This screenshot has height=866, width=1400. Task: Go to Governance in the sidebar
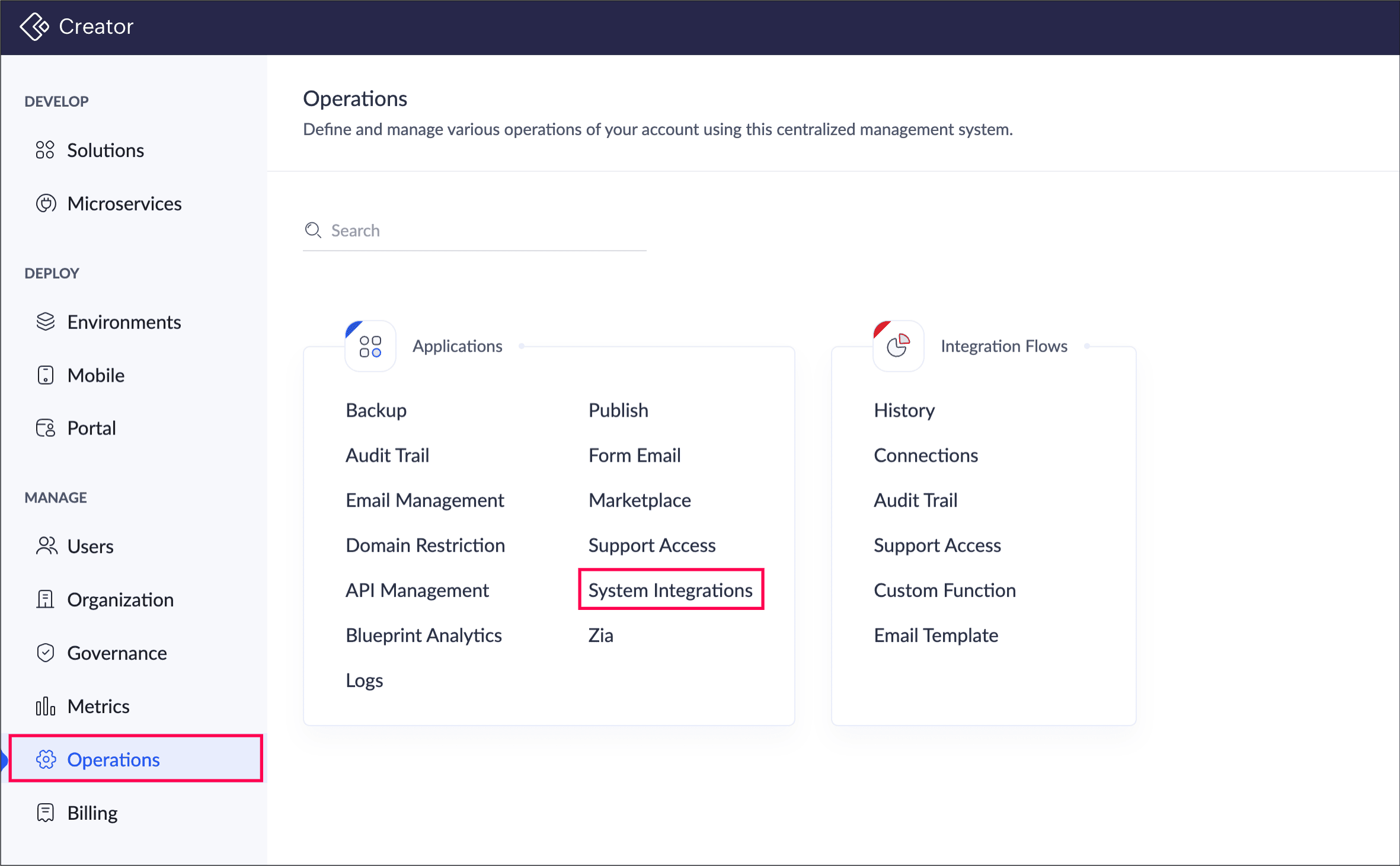point(117,653)
